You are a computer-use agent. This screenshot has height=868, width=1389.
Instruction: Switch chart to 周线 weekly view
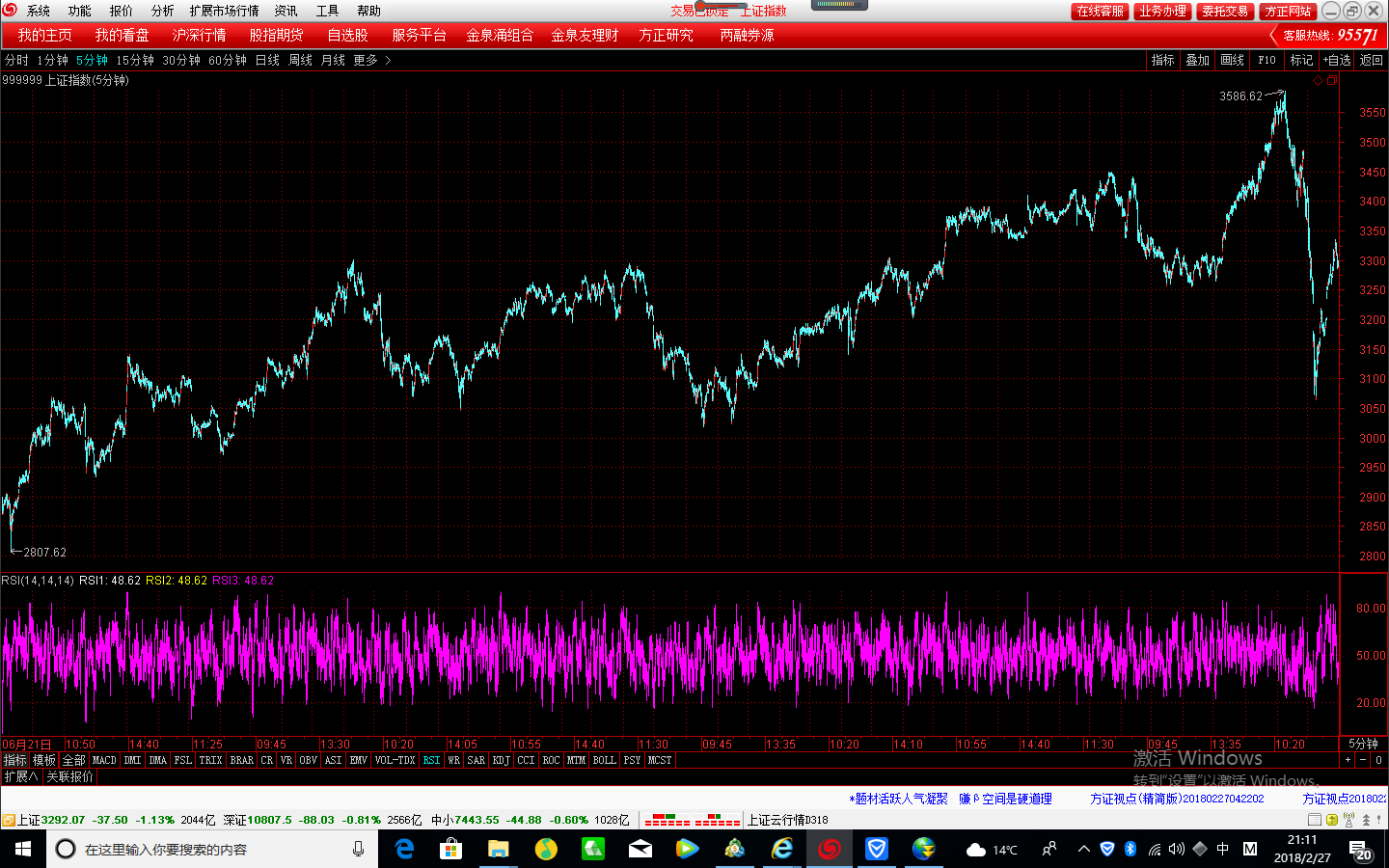pos(300,60)
